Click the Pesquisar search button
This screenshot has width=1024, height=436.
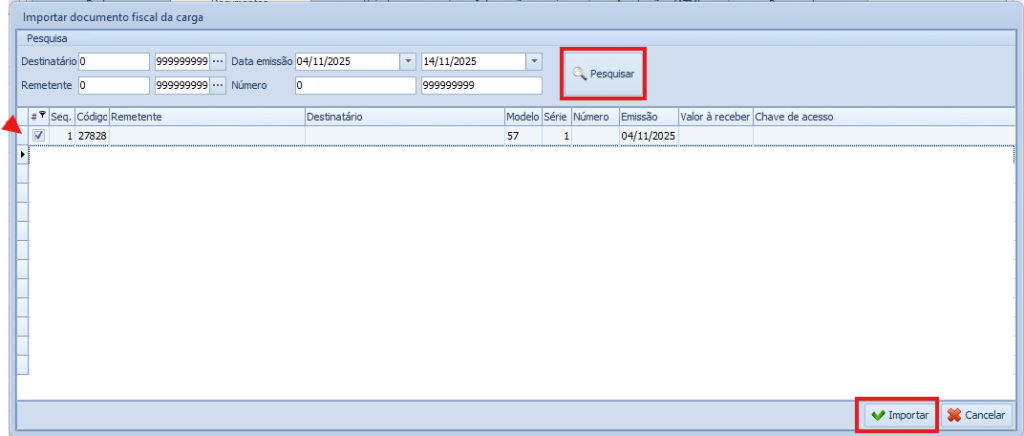[603, 74]
